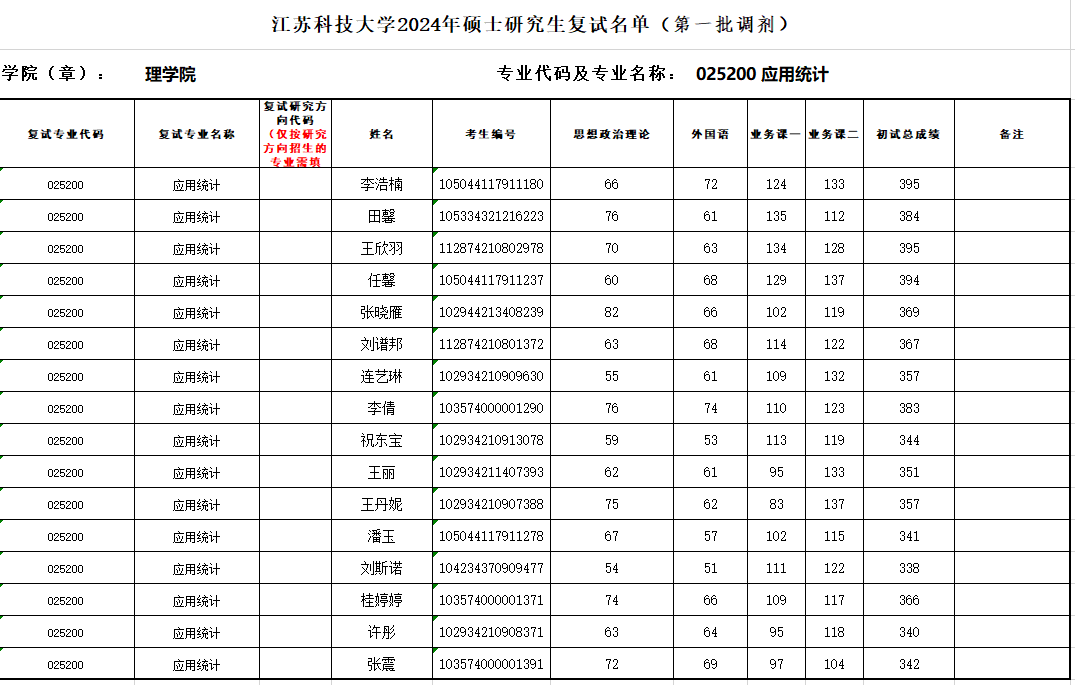Select the 复试研究方向代码 header cell
Image resolution: width=1075 pixels, height=685 pixels.
(295, 134)
